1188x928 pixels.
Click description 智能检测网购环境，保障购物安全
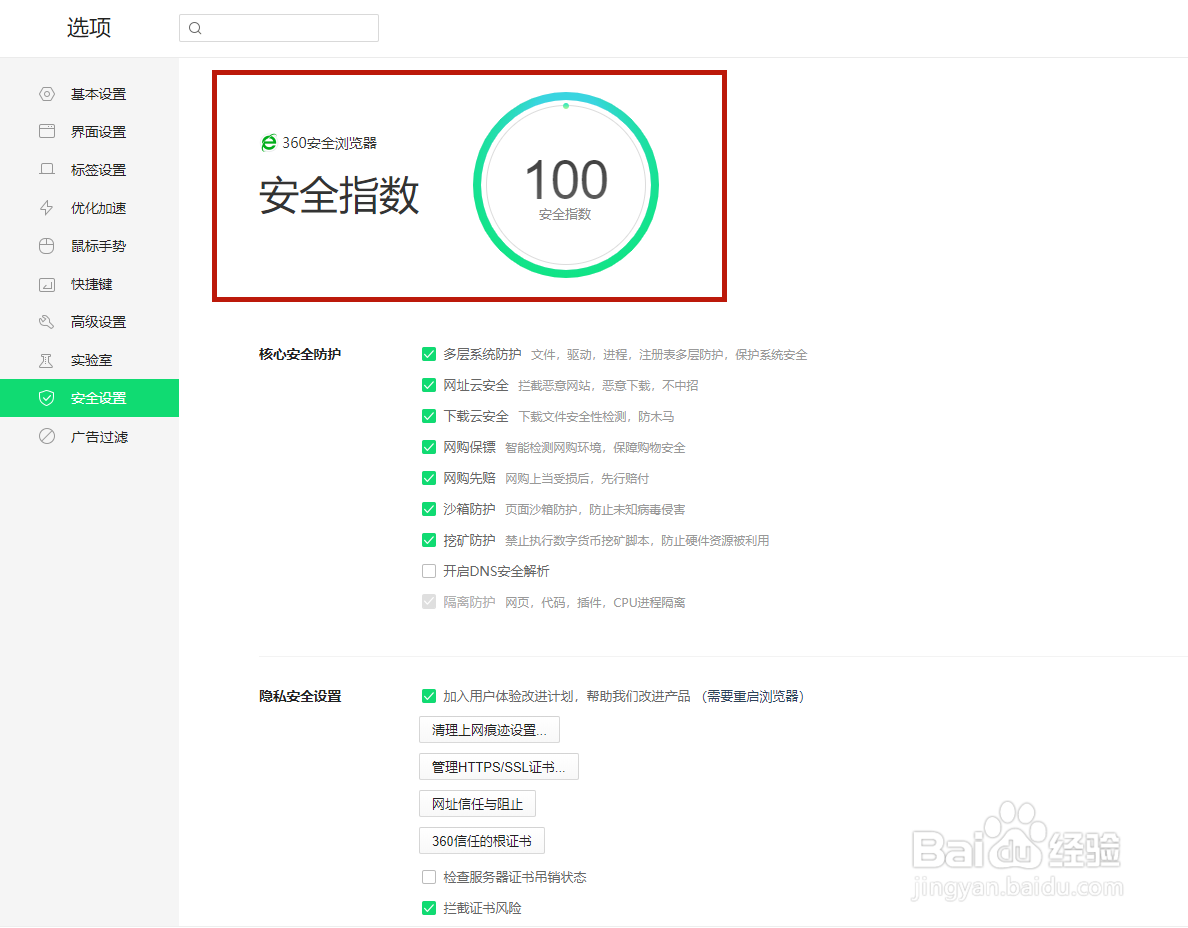596,448
